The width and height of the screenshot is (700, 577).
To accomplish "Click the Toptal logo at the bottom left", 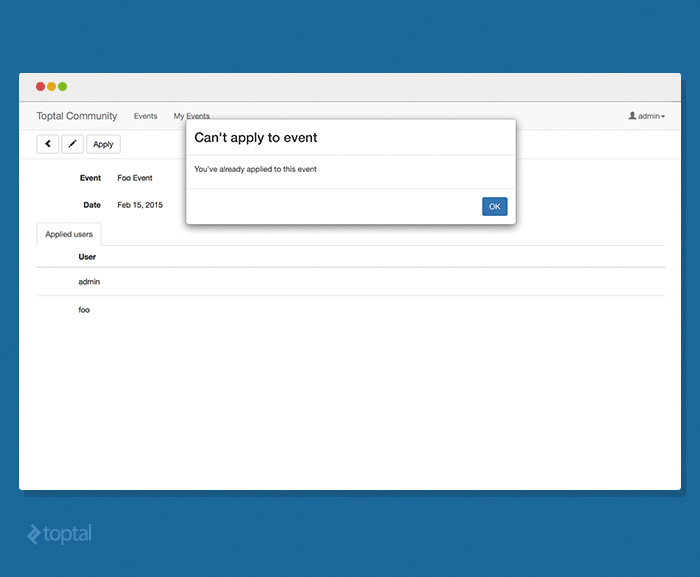I will [59, 534].
